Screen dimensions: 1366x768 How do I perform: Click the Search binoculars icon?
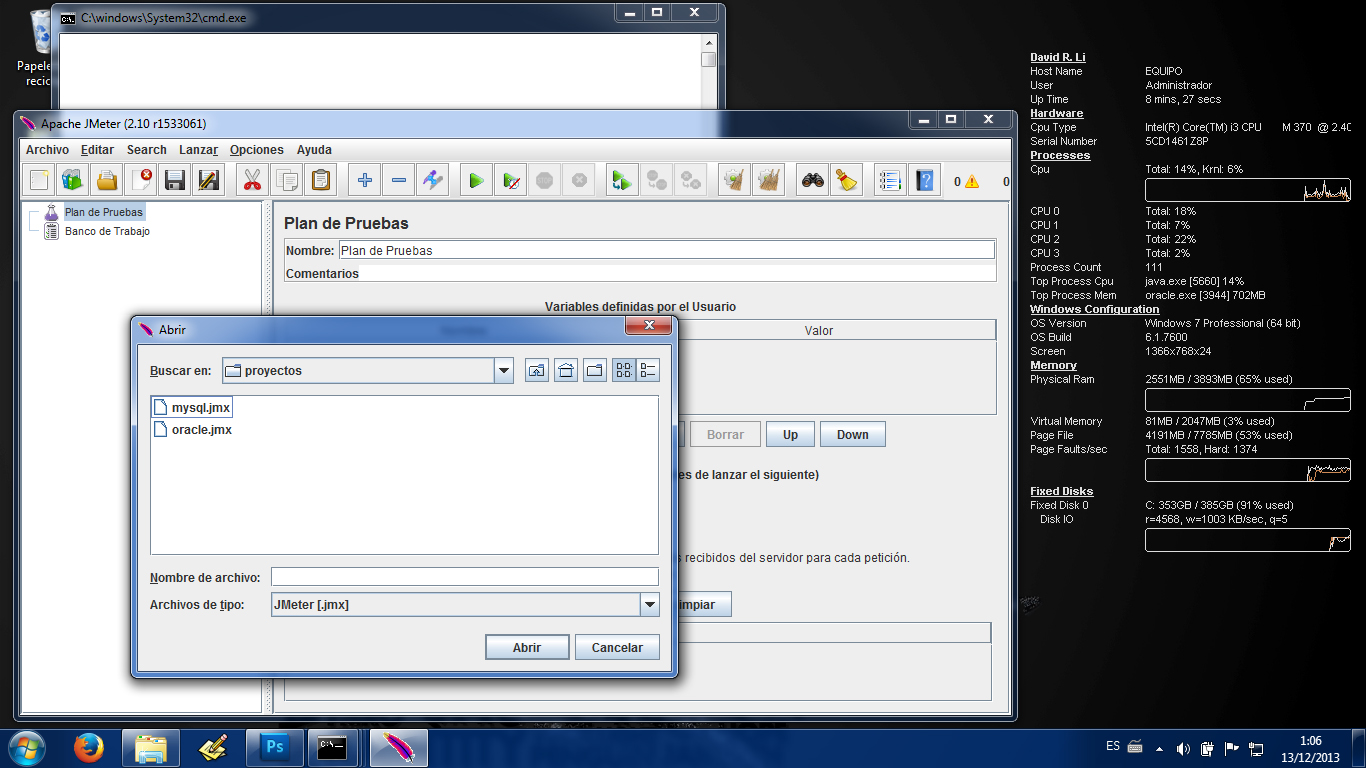pos(812,181)
